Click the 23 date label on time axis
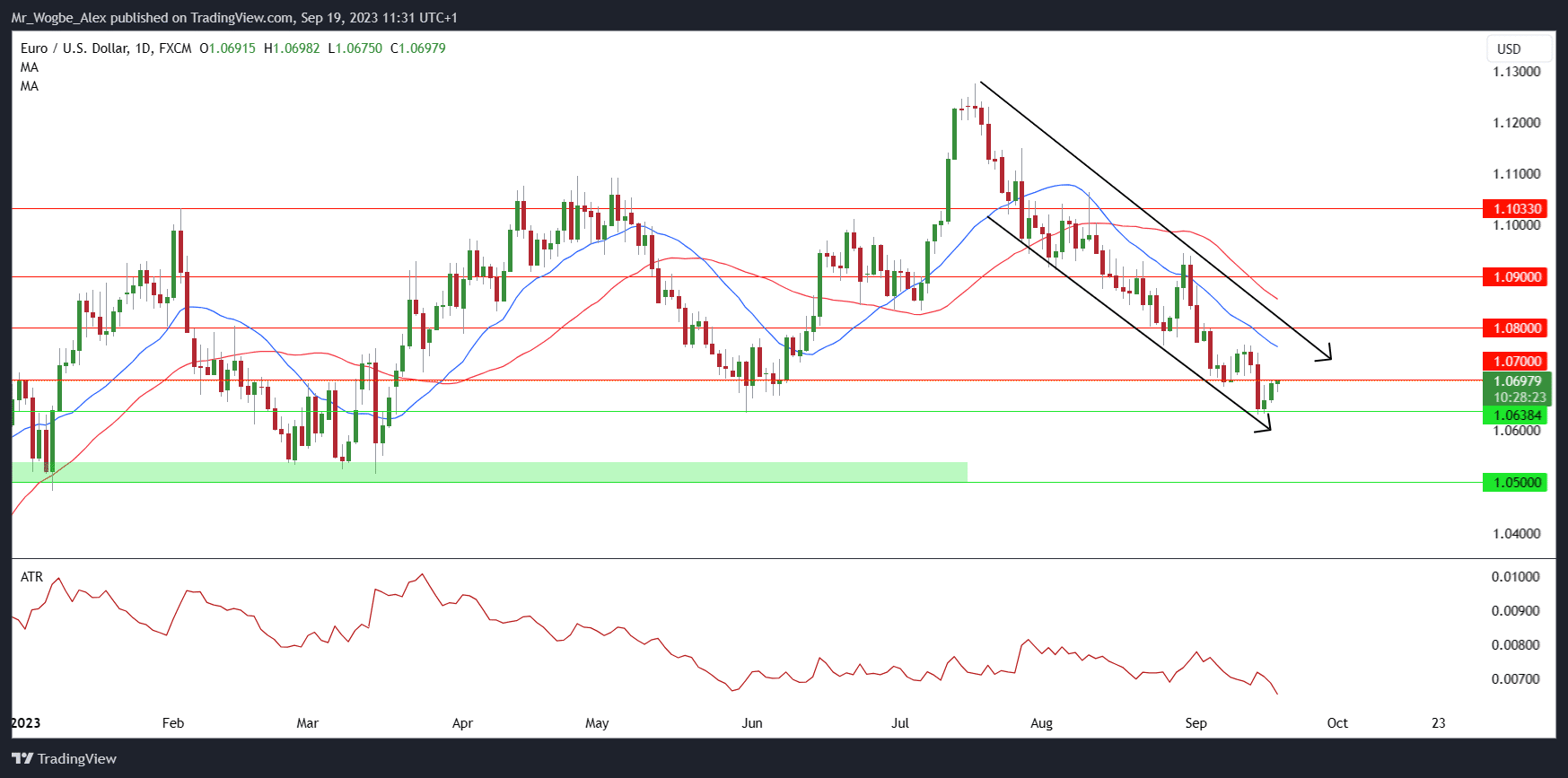The height and width of the screenshot is (778, 1568). pos(1439,723)
